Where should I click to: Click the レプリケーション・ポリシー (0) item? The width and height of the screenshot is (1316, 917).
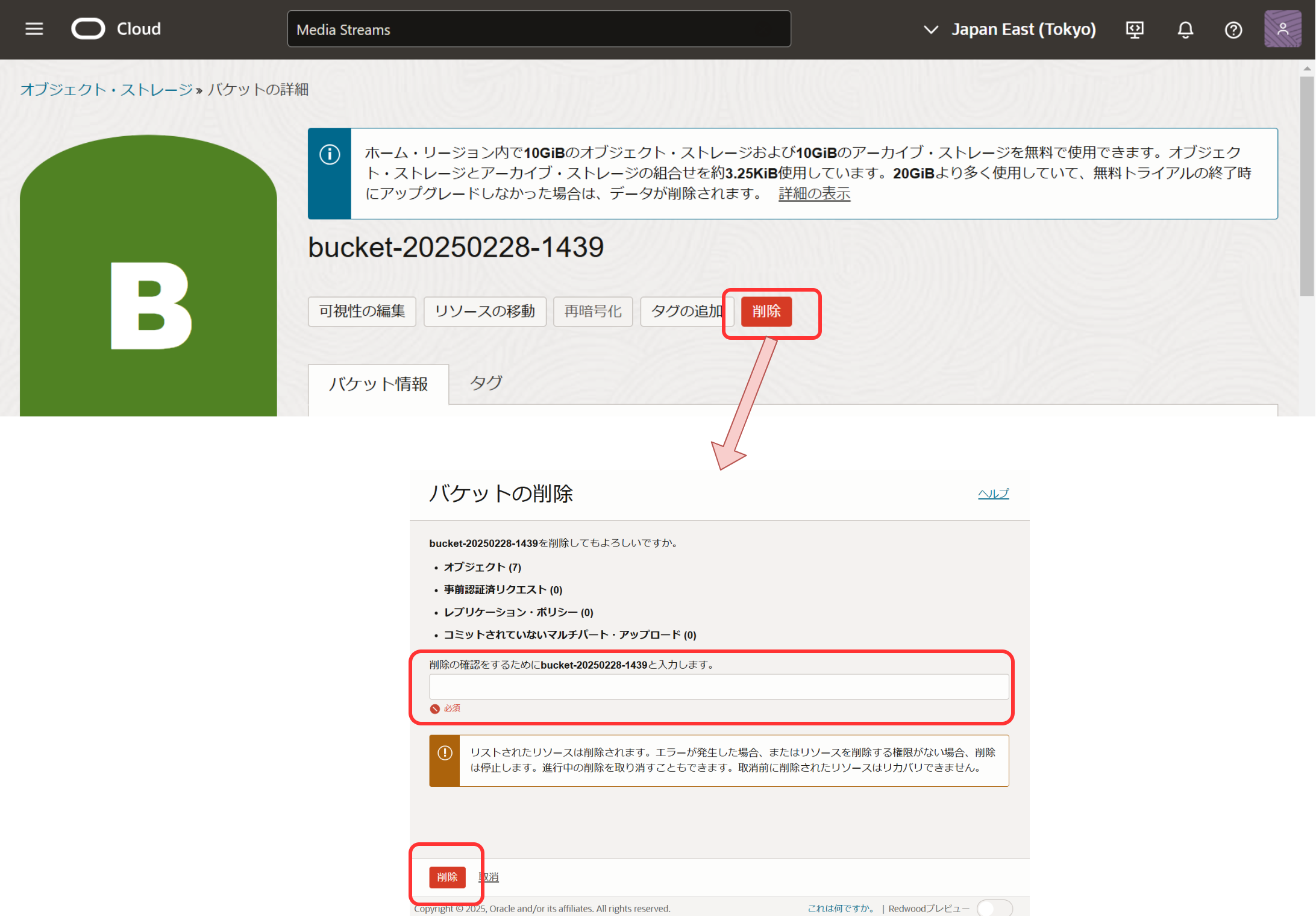point(518,612)
